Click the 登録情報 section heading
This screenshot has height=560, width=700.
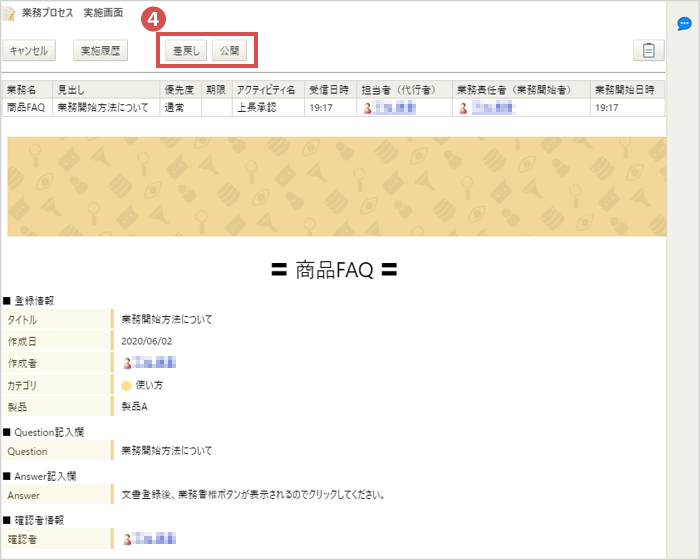pos(29,301)
